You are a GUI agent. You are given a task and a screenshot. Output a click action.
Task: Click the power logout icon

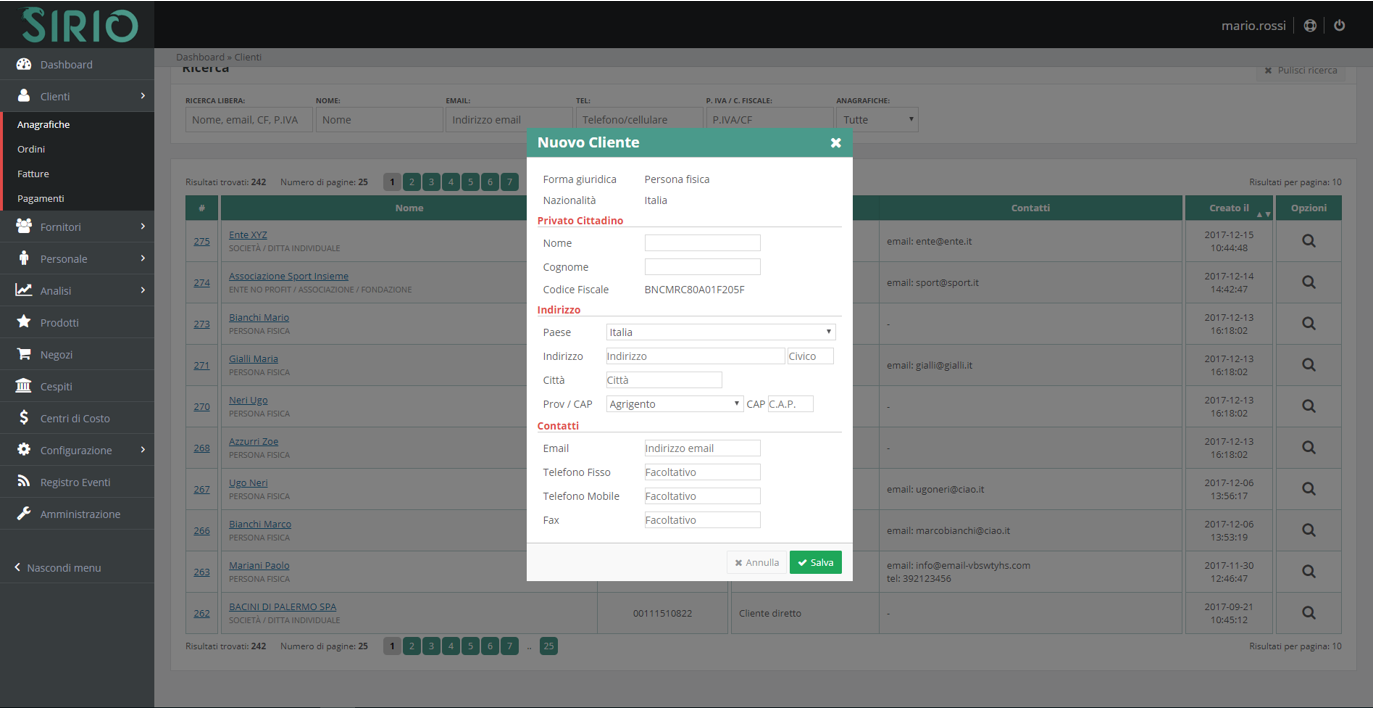click(1339, 25)
